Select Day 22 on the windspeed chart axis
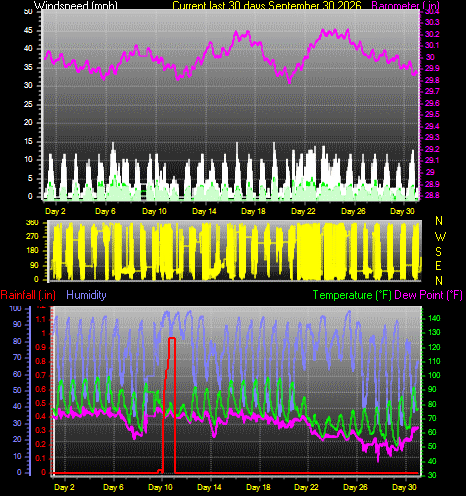The width and height of the screenshot is (466, 496). point(303,211)
